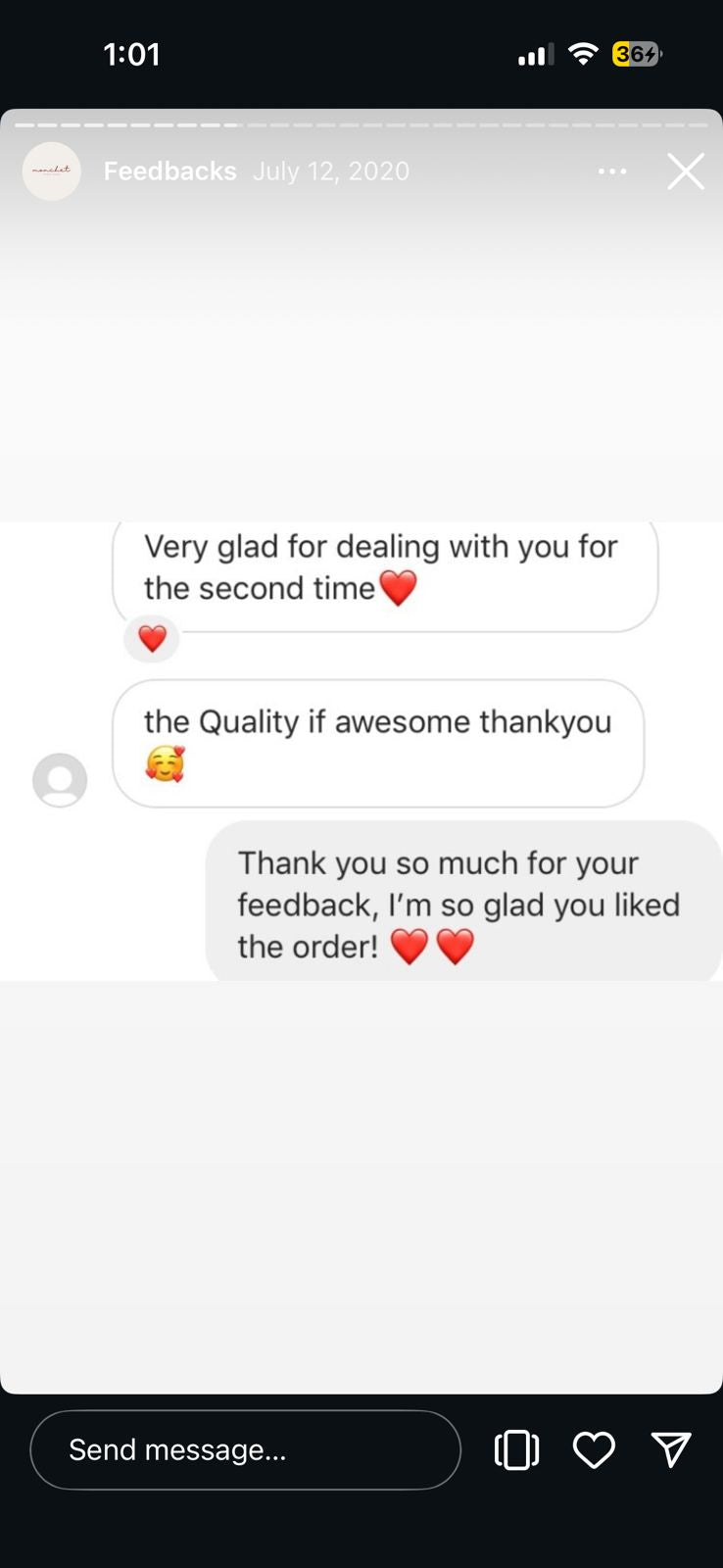Close the story with the X icon
Screen dimensions: 723x1568
[x=686, y=171]
